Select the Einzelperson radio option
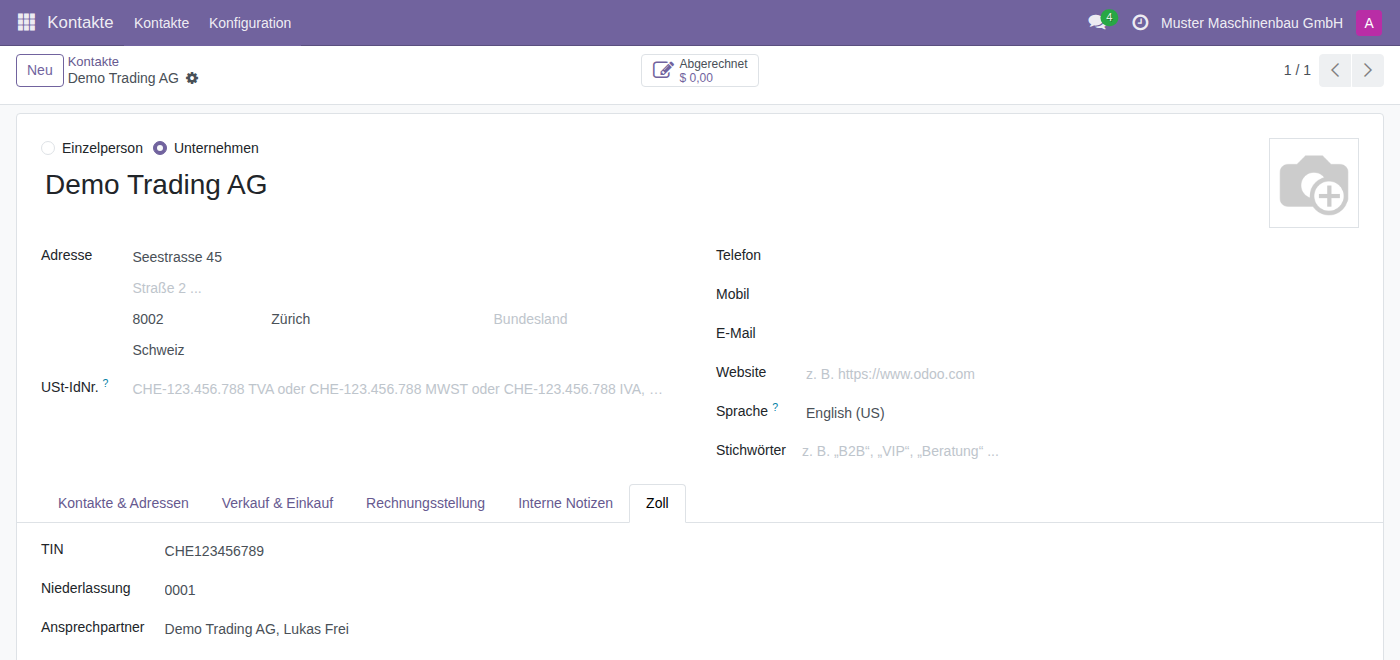 click(48, 148)
